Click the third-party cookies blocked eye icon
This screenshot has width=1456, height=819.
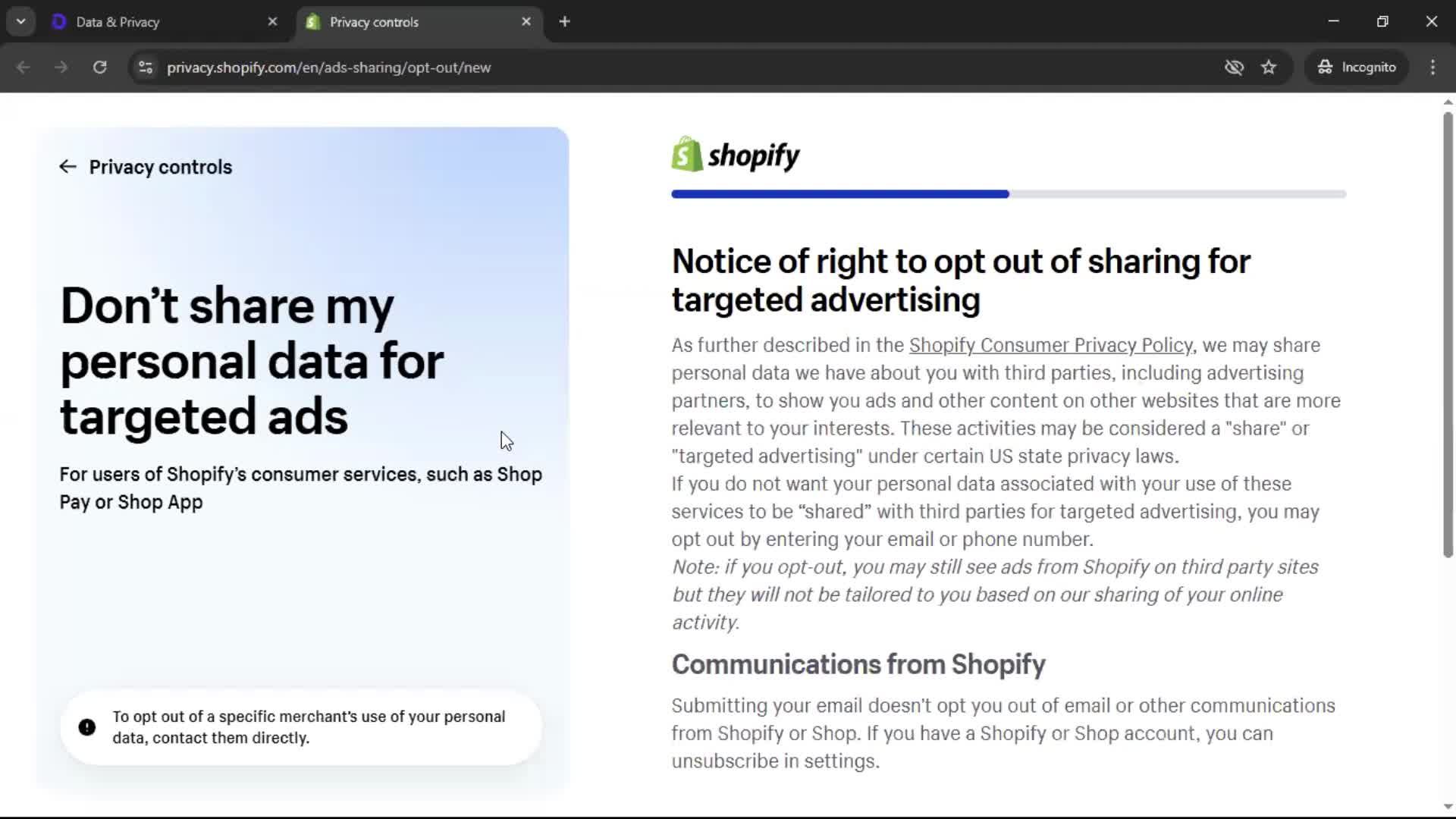[1234, 67]
